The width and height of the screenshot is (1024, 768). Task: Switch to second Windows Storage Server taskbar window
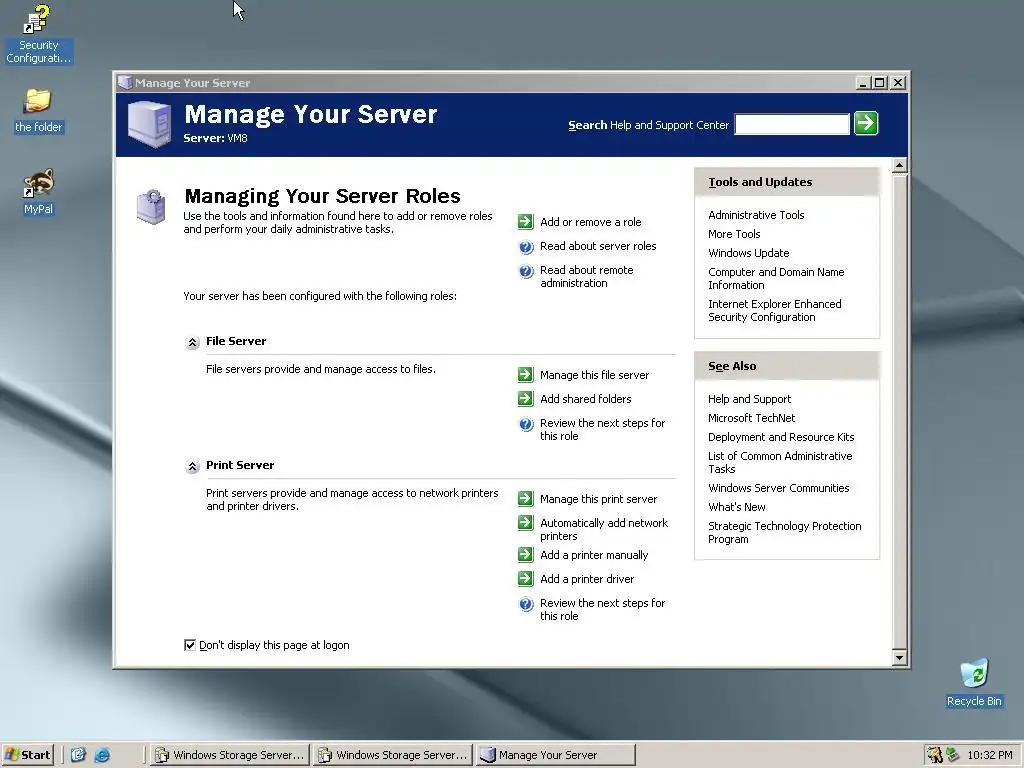(393, 755)
